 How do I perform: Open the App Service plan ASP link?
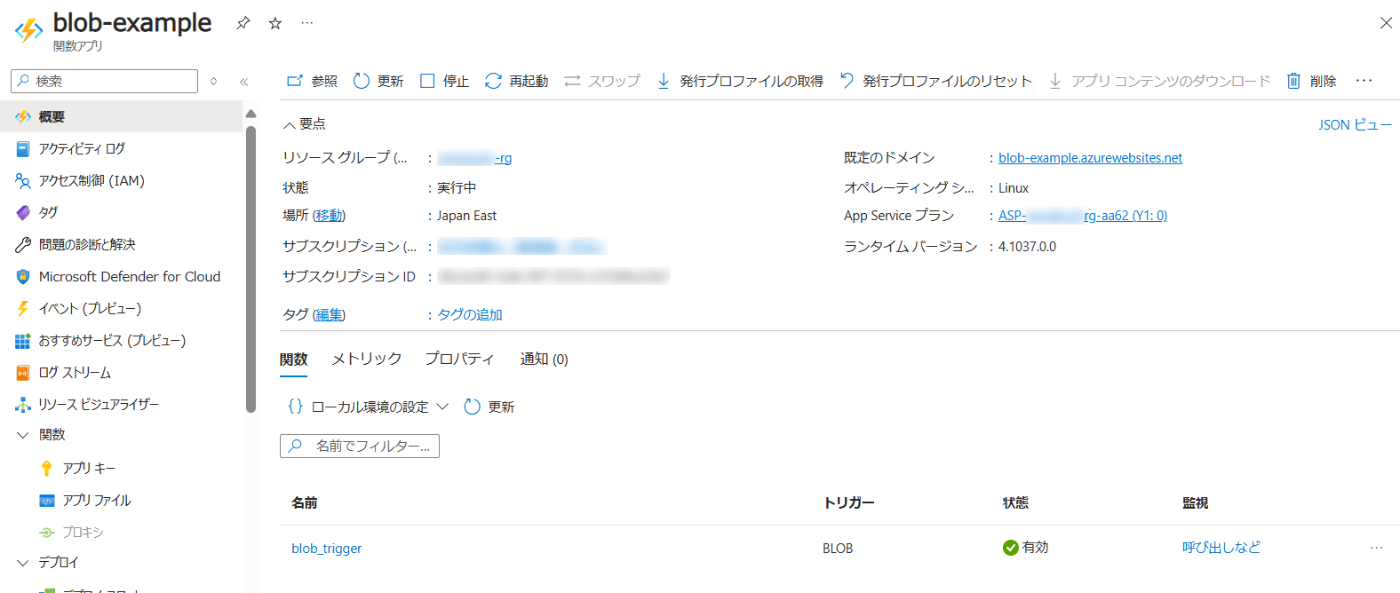pyautogui.click(x=1083, y=215)
